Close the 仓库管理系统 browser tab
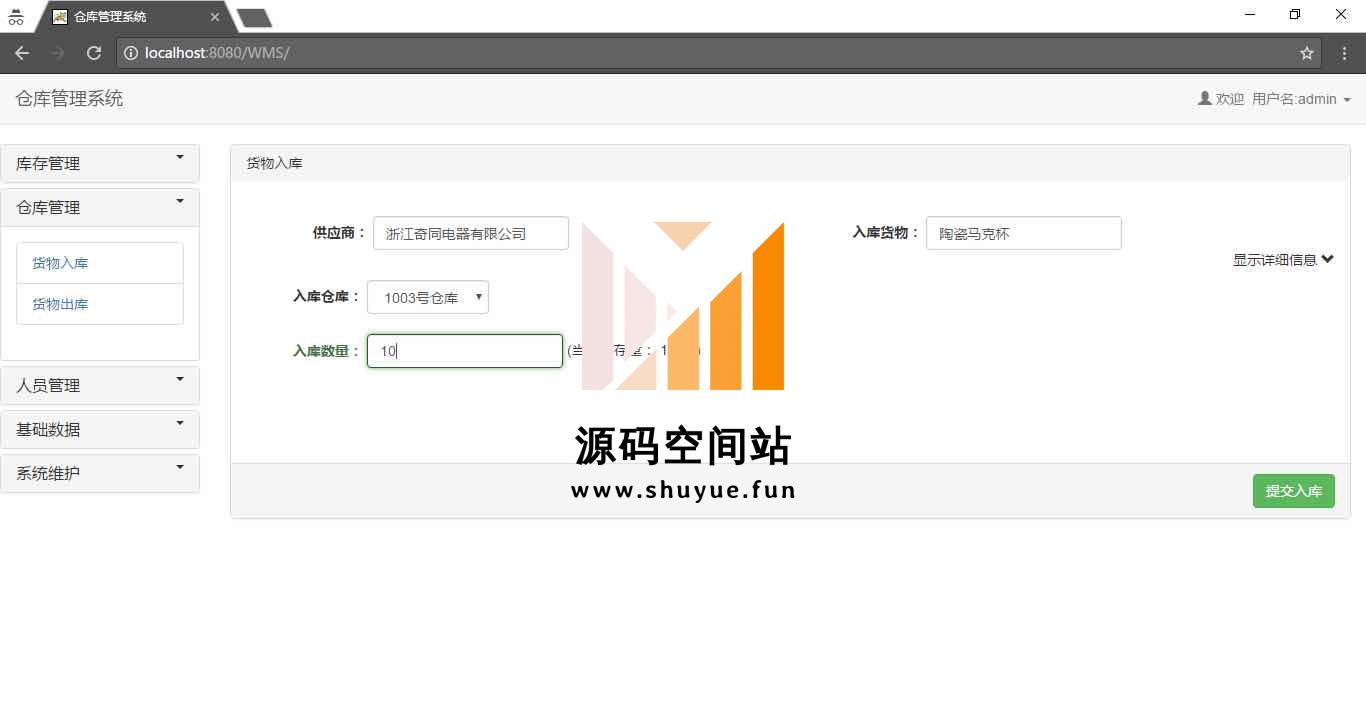Viewport: 1366px width, 727px height. click(215, 17)
